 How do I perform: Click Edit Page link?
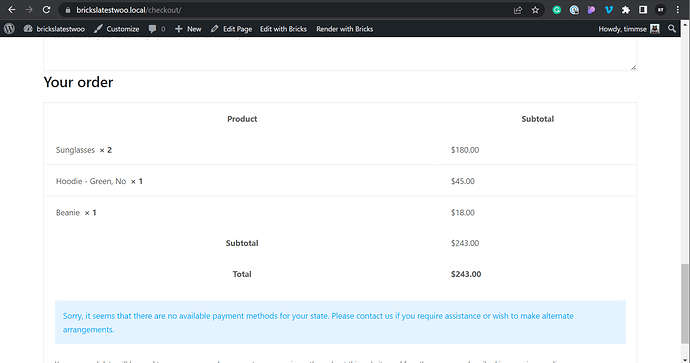click(231, 29)
